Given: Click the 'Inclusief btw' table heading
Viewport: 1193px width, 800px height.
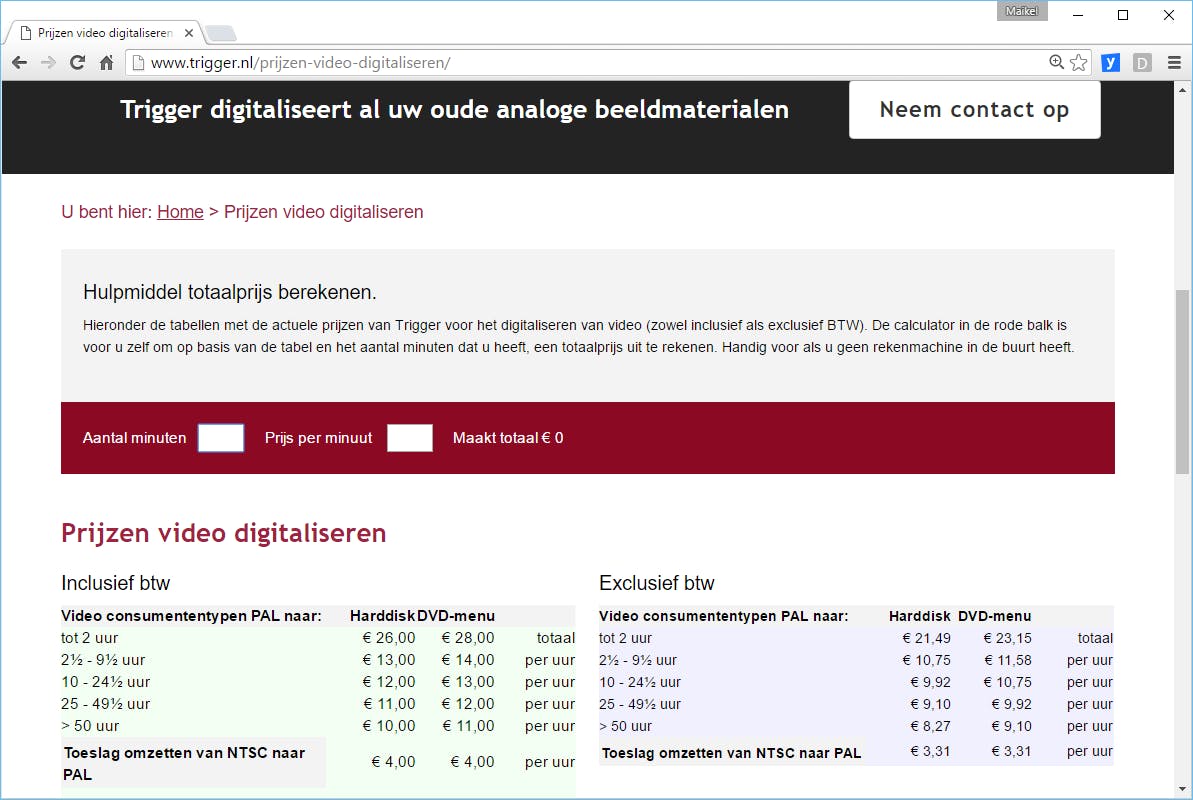Looking at the screenshot, I should coord(116,583).
